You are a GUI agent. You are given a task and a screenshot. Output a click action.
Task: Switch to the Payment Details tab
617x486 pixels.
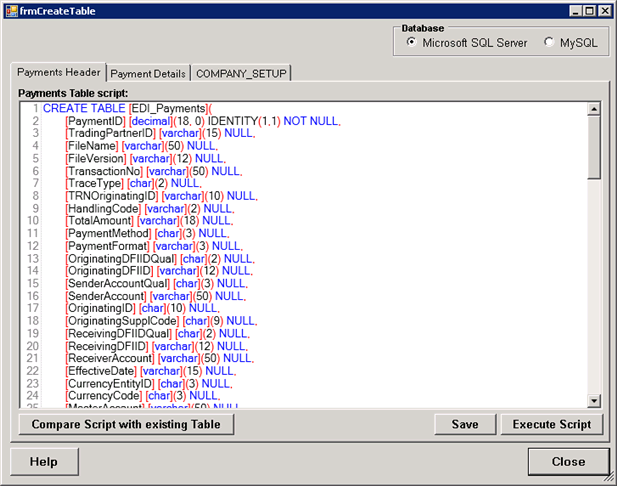tap(147, 74)
